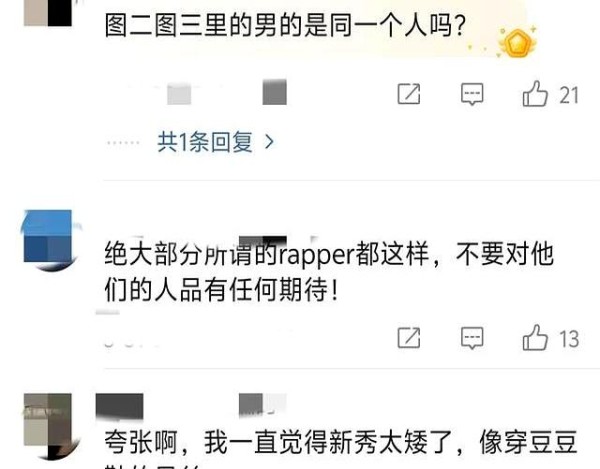
Task: Thumbs-up the comment about rapper人品
Action: tap(535, 337)
